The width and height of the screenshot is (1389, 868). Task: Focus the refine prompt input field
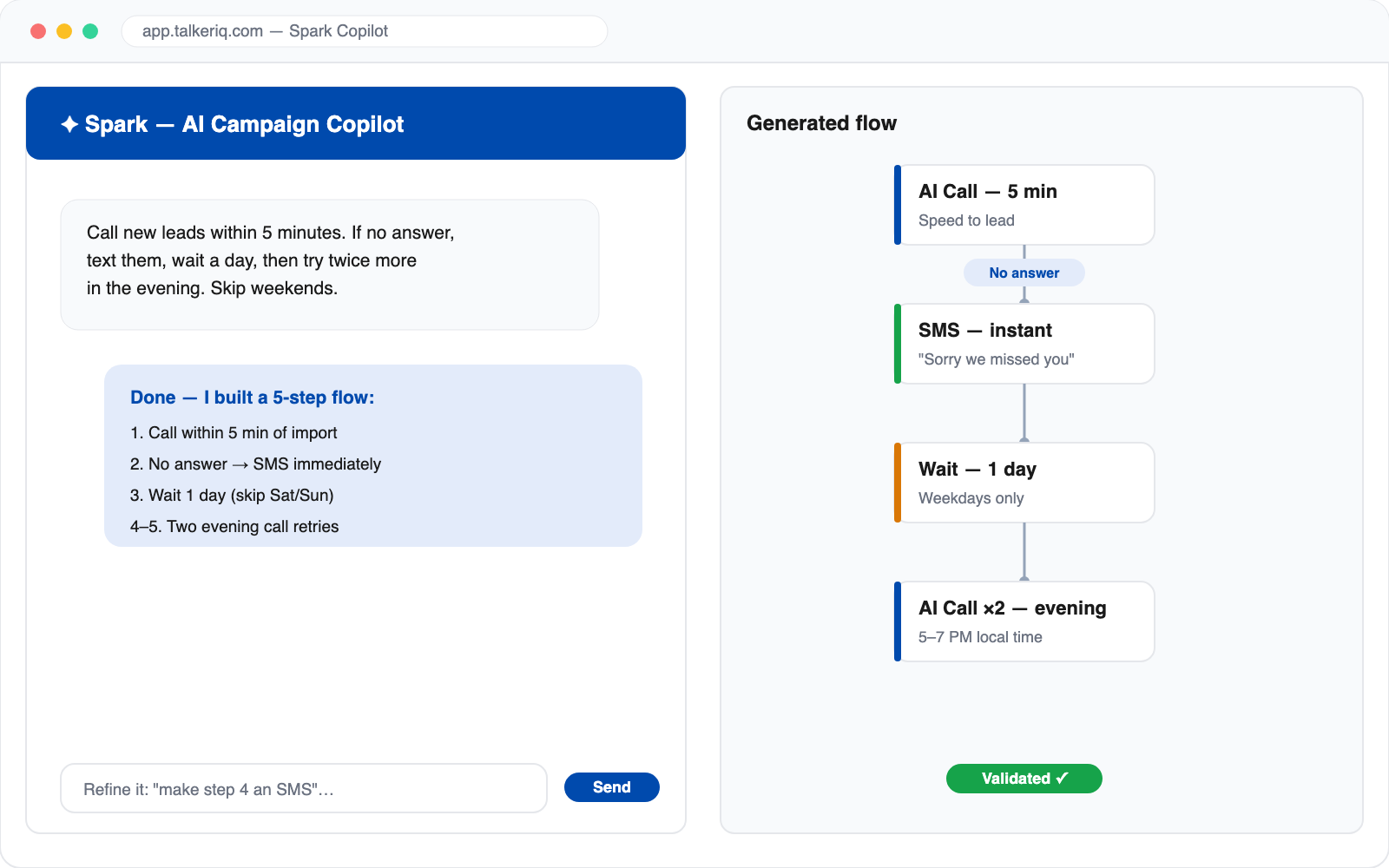coord(304,788)
